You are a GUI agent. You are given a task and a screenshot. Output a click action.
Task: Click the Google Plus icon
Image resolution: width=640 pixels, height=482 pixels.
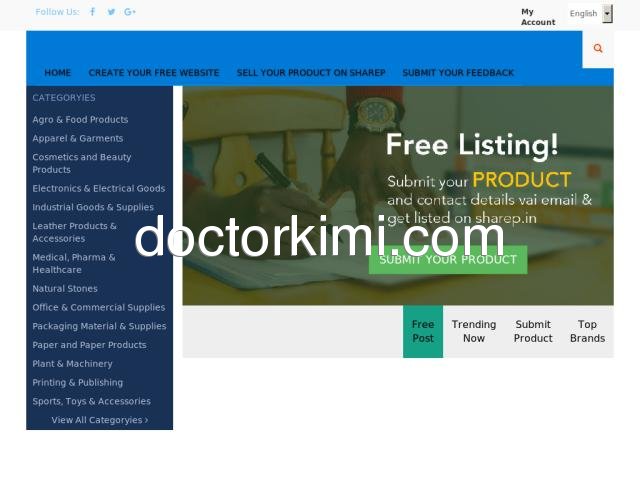(130, 12)
